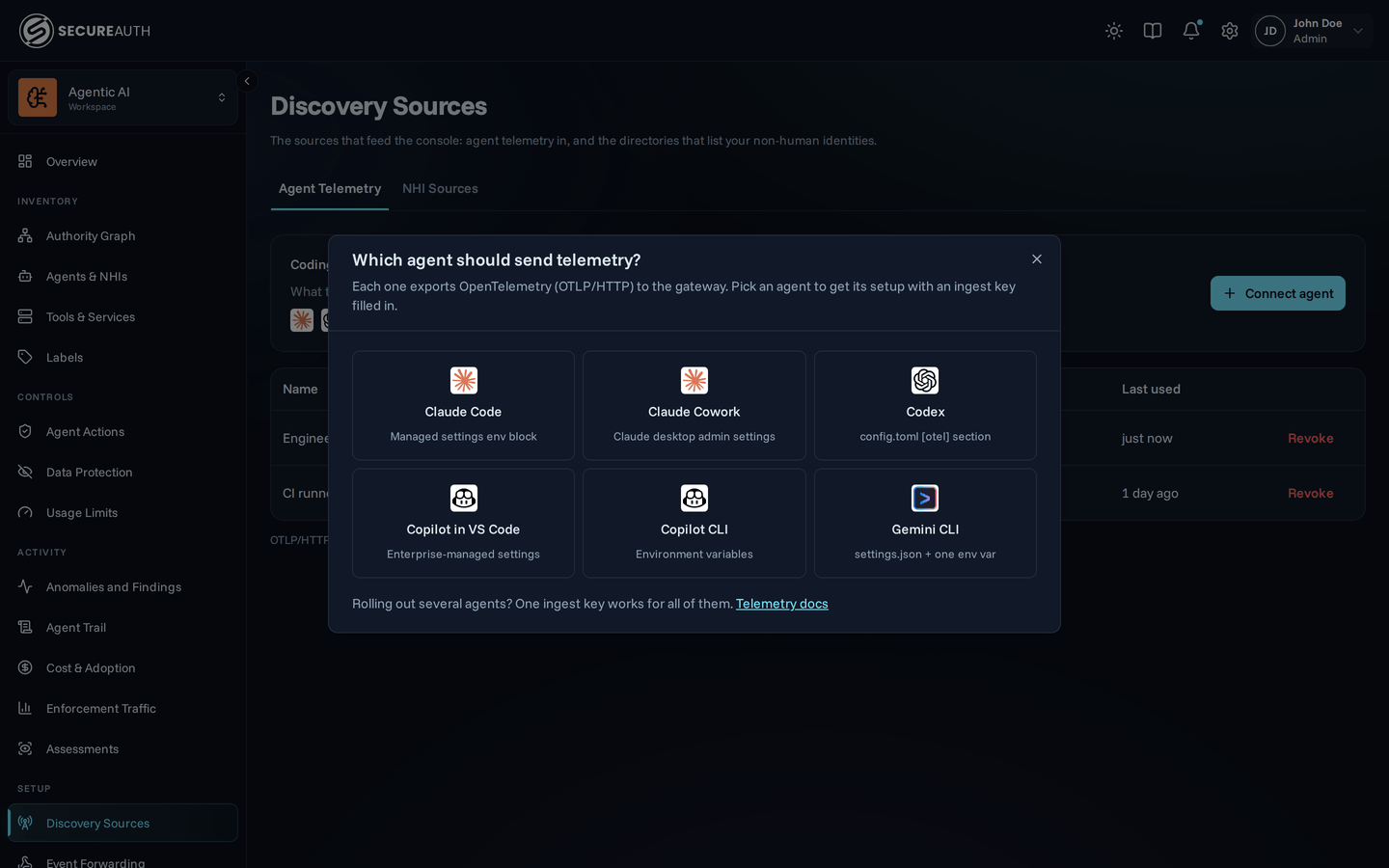1389x868 pixels.
Task: Open the notifications bell
Action: click(1191, 31)
